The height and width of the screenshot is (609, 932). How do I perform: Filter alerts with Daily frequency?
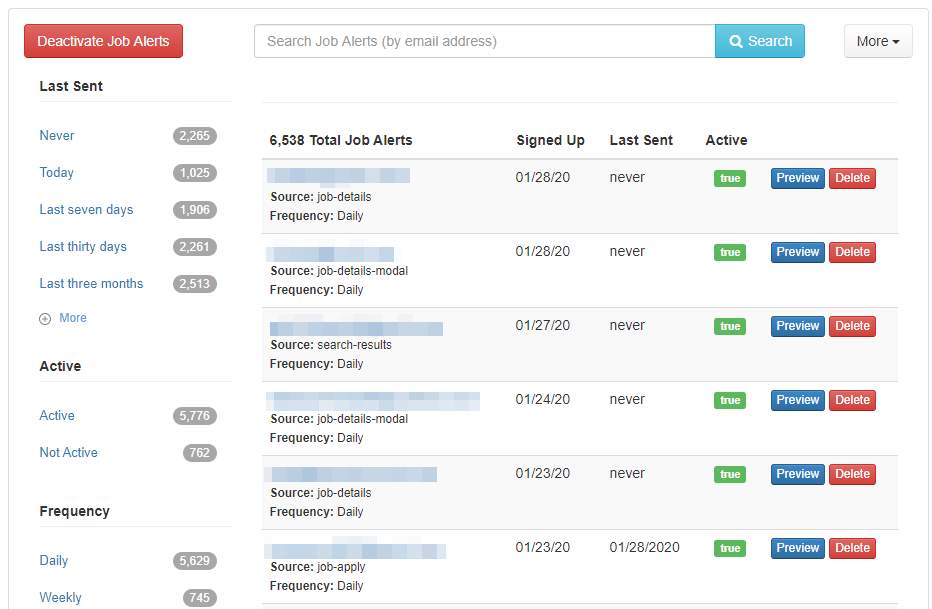click(x=53, y=560)
